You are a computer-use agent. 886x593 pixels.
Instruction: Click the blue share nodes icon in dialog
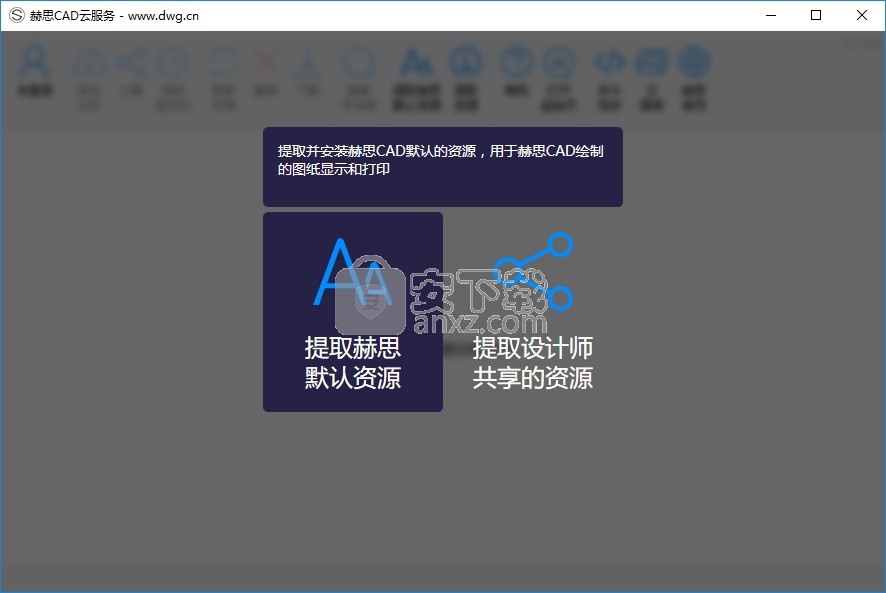tap(533, 272)
